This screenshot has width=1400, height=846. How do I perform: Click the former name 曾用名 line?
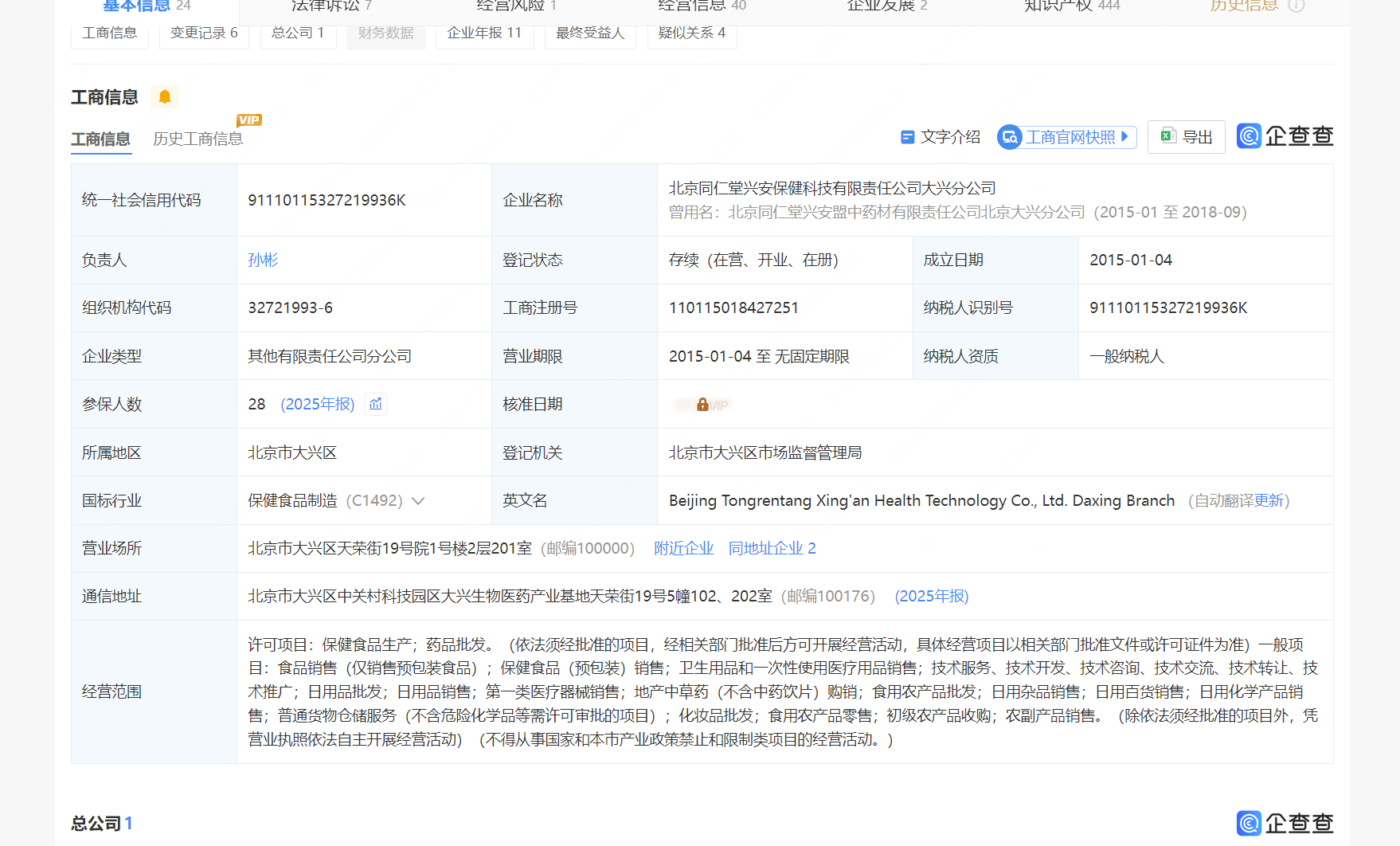pos(958,212)
